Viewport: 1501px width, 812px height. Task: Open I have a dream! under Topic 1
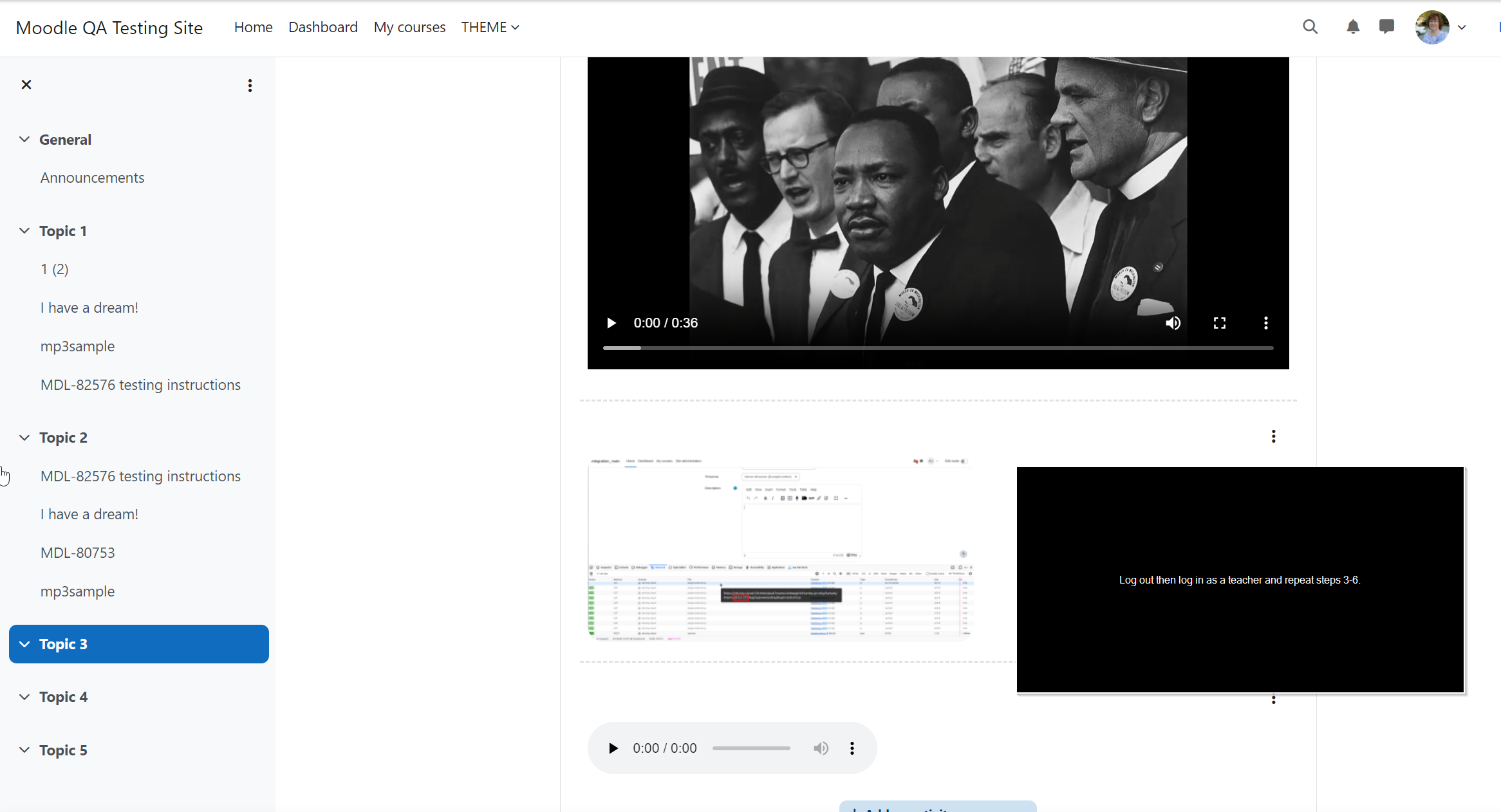89,308
